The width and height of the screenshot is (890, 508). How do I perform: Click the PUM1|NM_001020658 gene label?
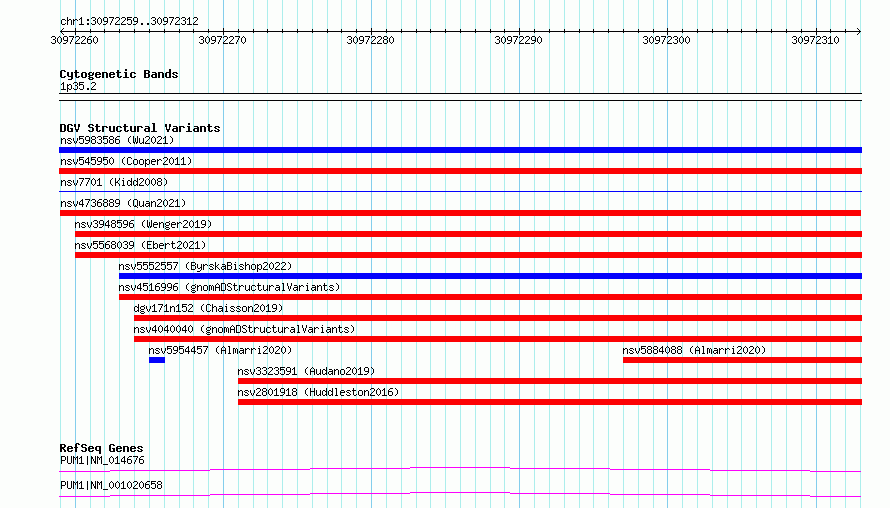click(x=111, y=485)
